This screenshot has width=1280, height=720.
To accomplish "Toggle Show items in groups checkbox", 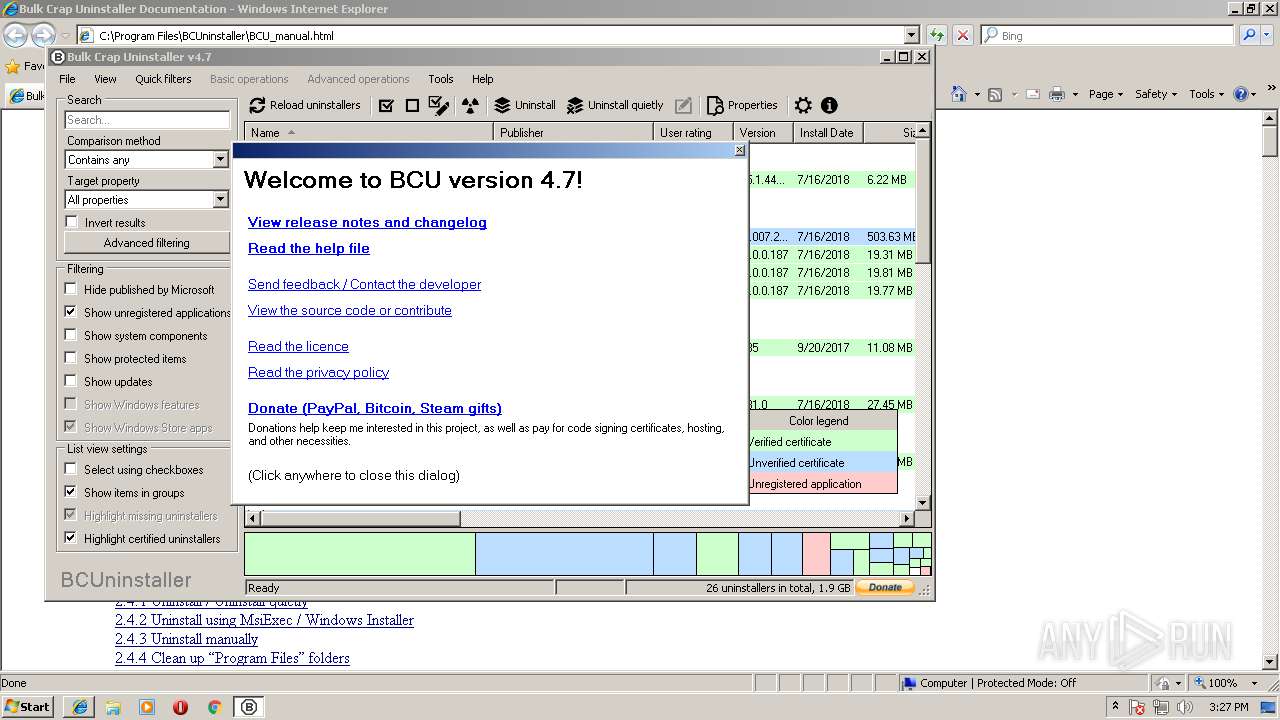I will 71,492.
